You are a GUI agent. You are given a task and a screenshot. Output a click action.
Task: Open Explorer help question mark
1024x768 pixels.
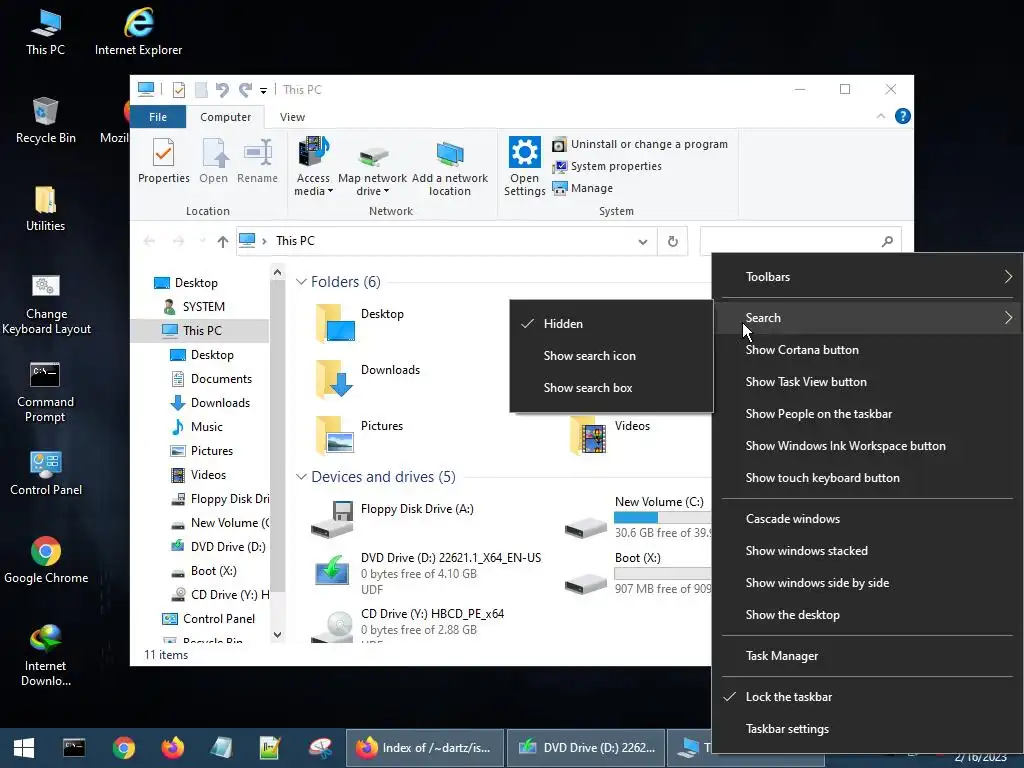pos(903,116)
